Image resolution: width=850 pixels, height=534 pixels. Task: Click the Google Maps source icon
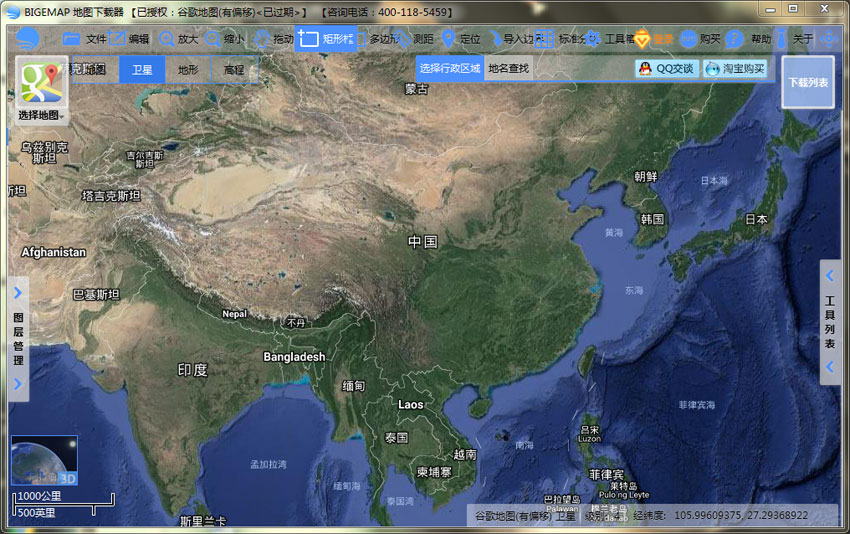[x=41, y=83]
